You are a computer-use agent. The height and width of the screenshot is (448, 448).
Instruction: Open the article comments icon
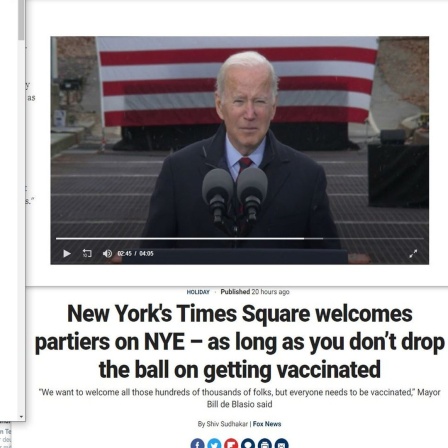tap(248, 444)
